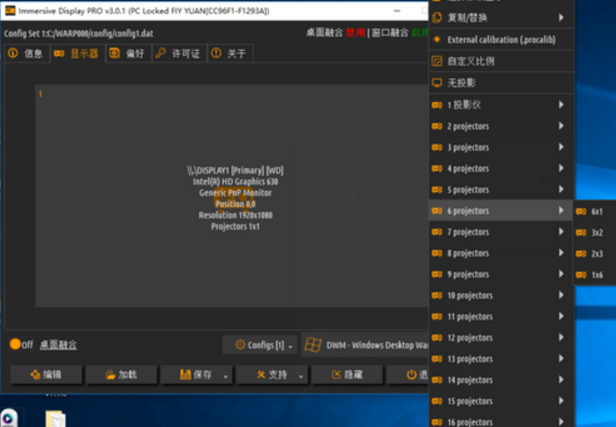
Task: Select External calibration (.procalib) menu item
Action: (501, 39)
